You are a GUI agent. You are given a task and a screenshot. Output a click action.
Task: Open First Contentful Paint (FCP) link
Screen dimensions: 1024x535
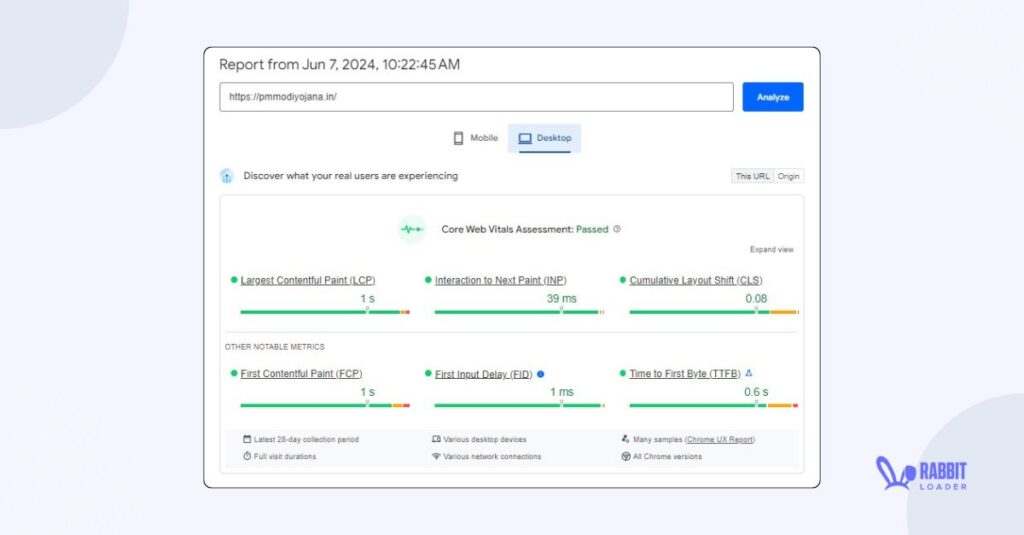coord(301,374)
